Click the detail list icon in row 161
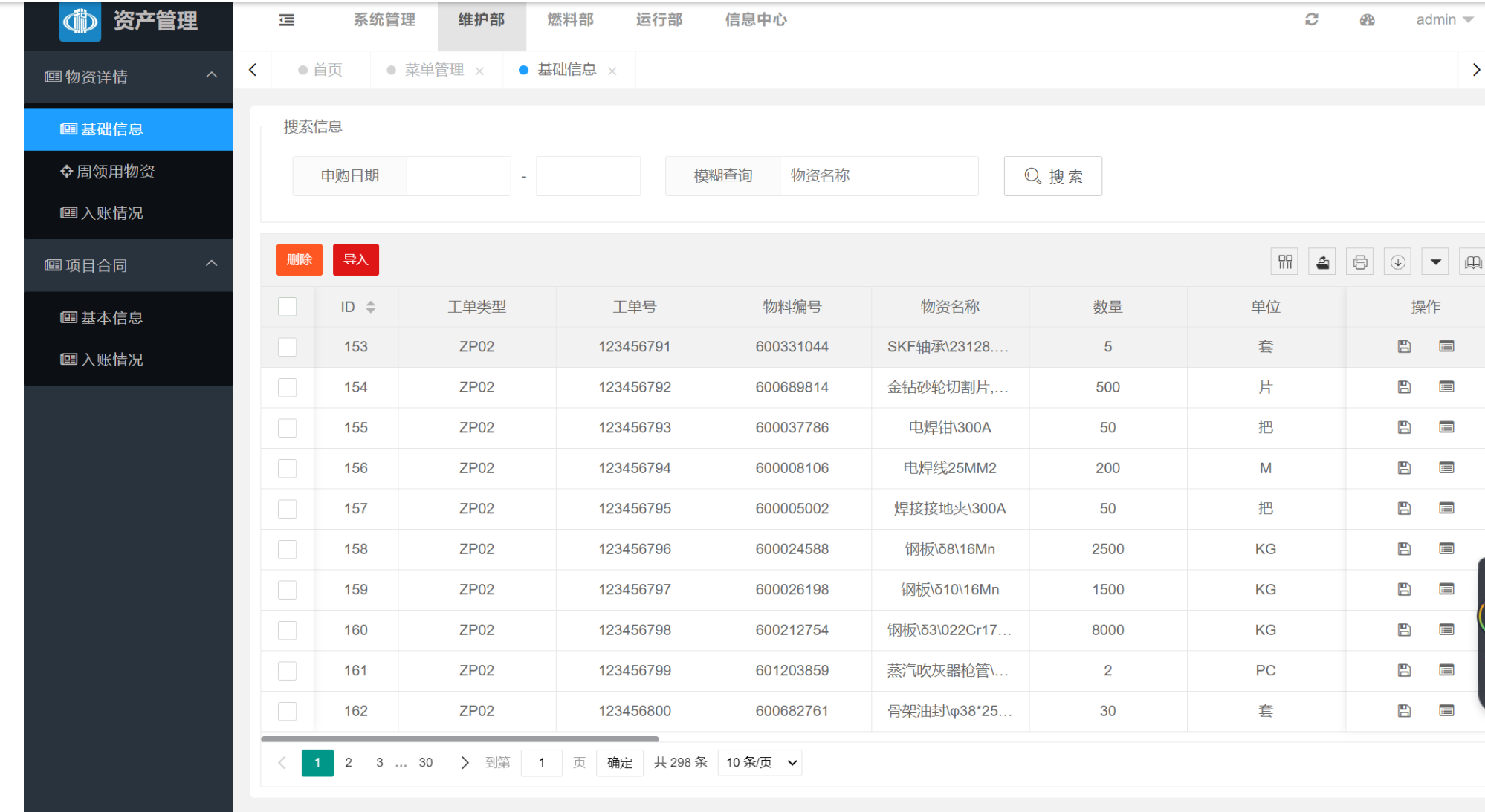The height and width of the screenshot is (812, 1485). [x=1446, y=670]
